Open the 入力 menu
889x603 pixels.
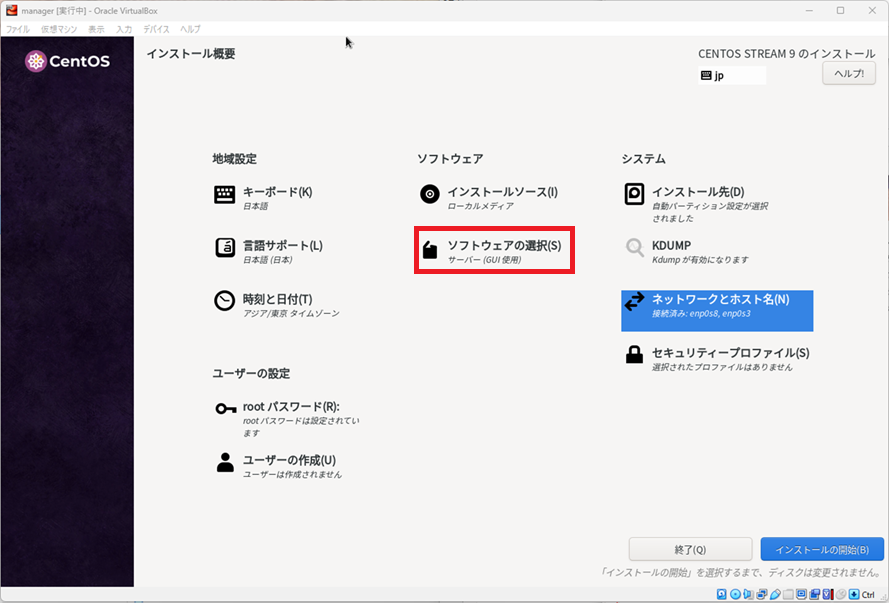pos(124,29)
